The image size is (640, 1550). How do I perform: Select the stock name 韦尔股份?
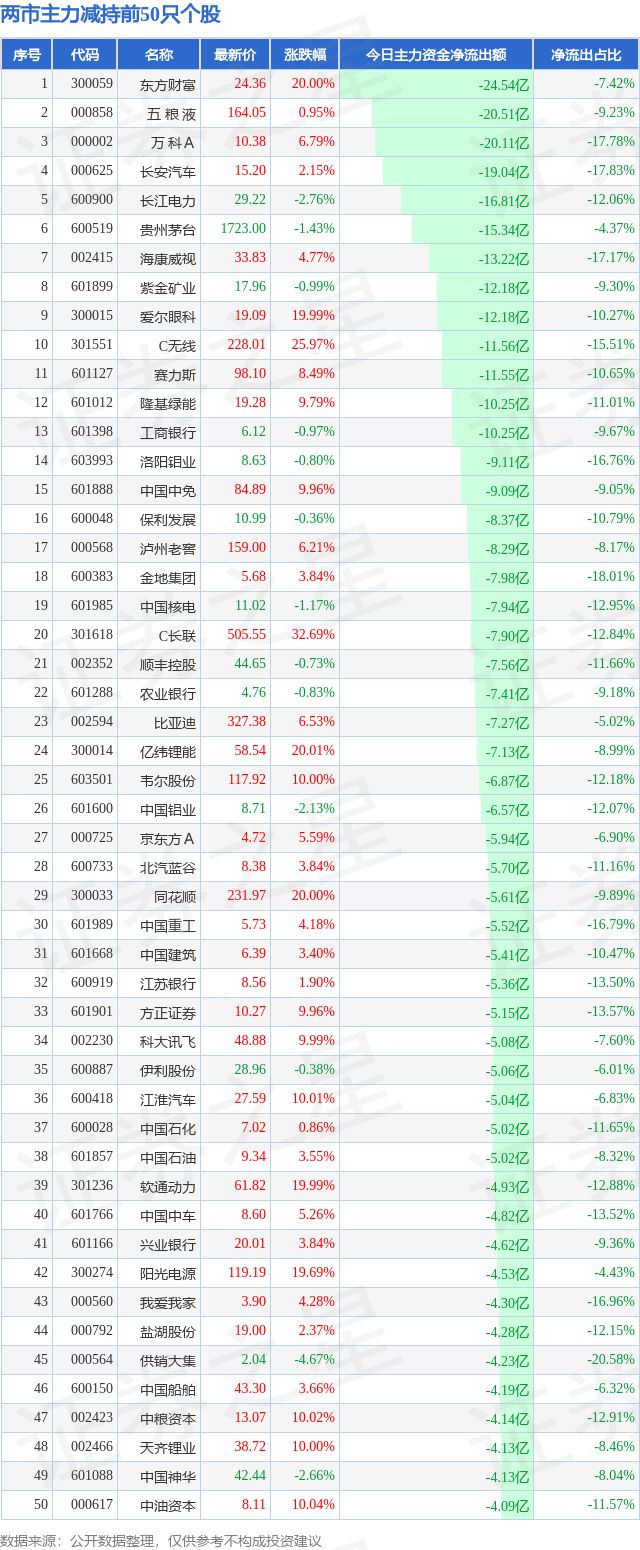click(168, 780)
